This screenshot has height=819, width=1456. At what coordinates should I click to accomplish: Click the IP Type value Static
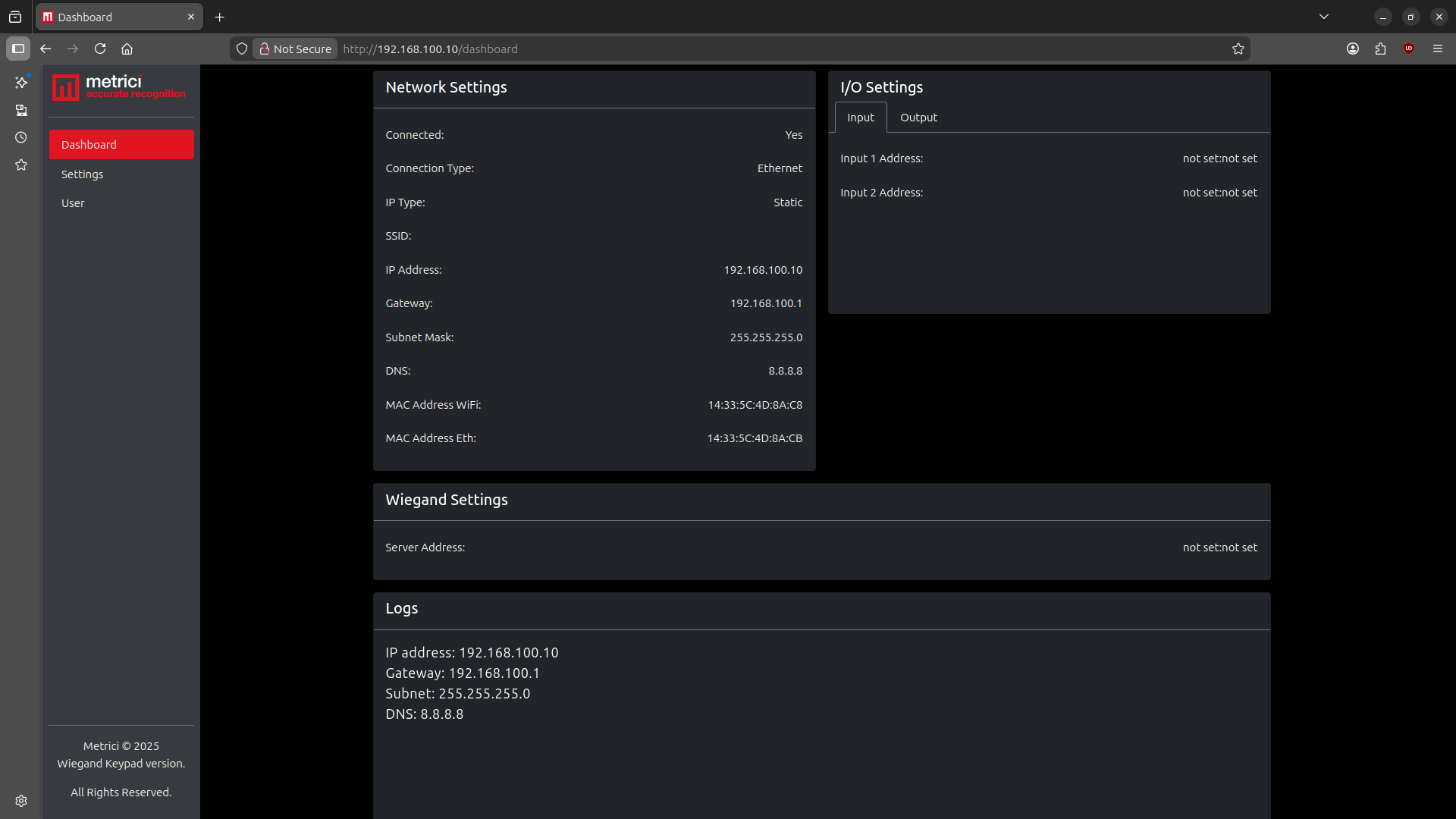click(788, 202)
